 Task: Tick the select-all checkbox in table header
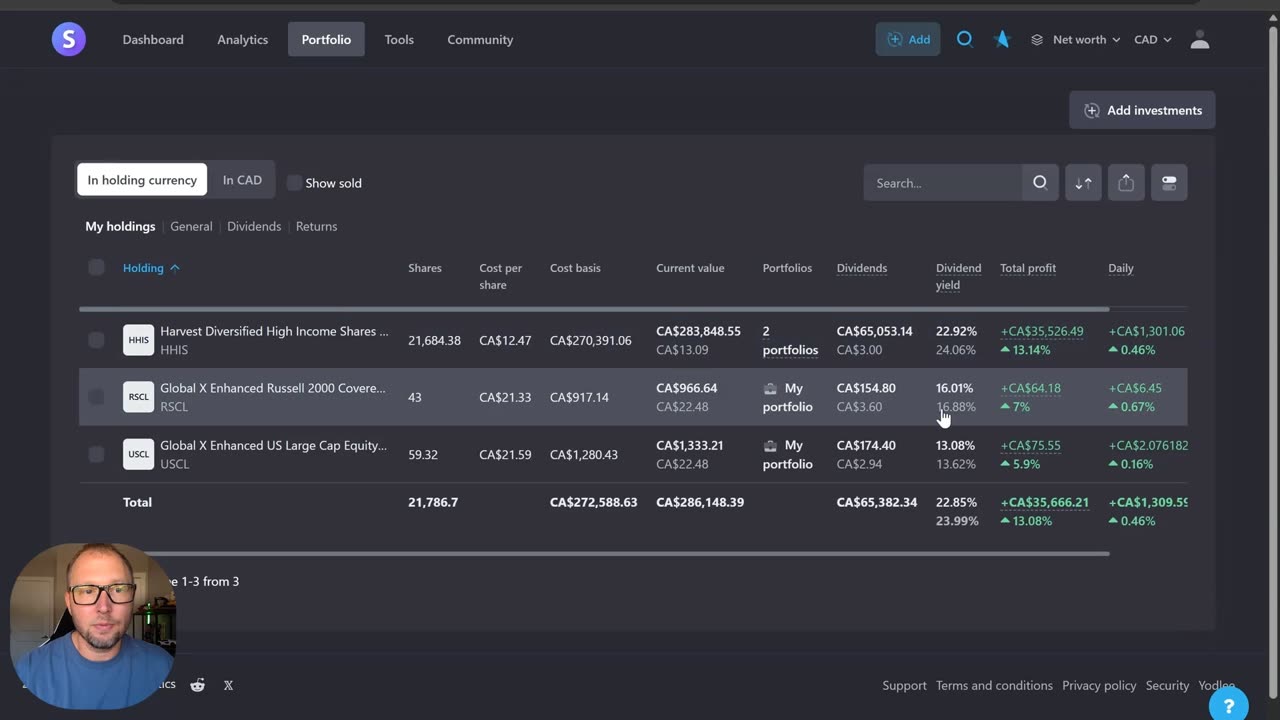(96, 267)
